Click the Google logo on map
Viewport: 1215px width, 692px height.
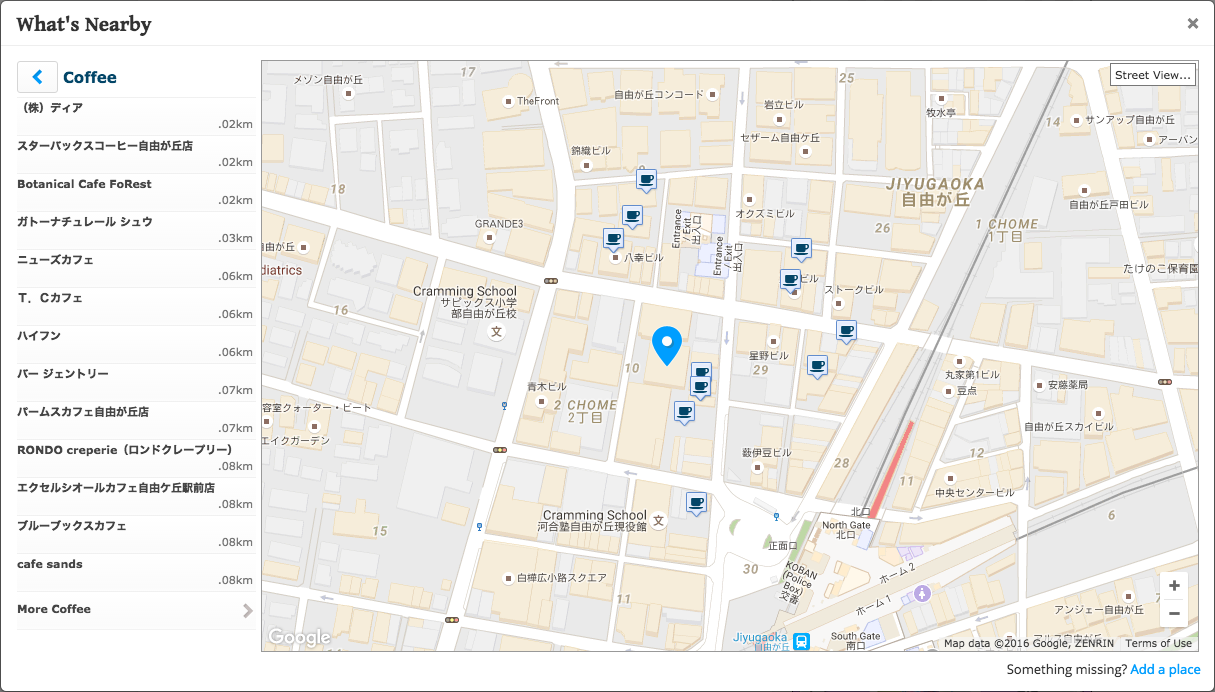coord(298,637)
